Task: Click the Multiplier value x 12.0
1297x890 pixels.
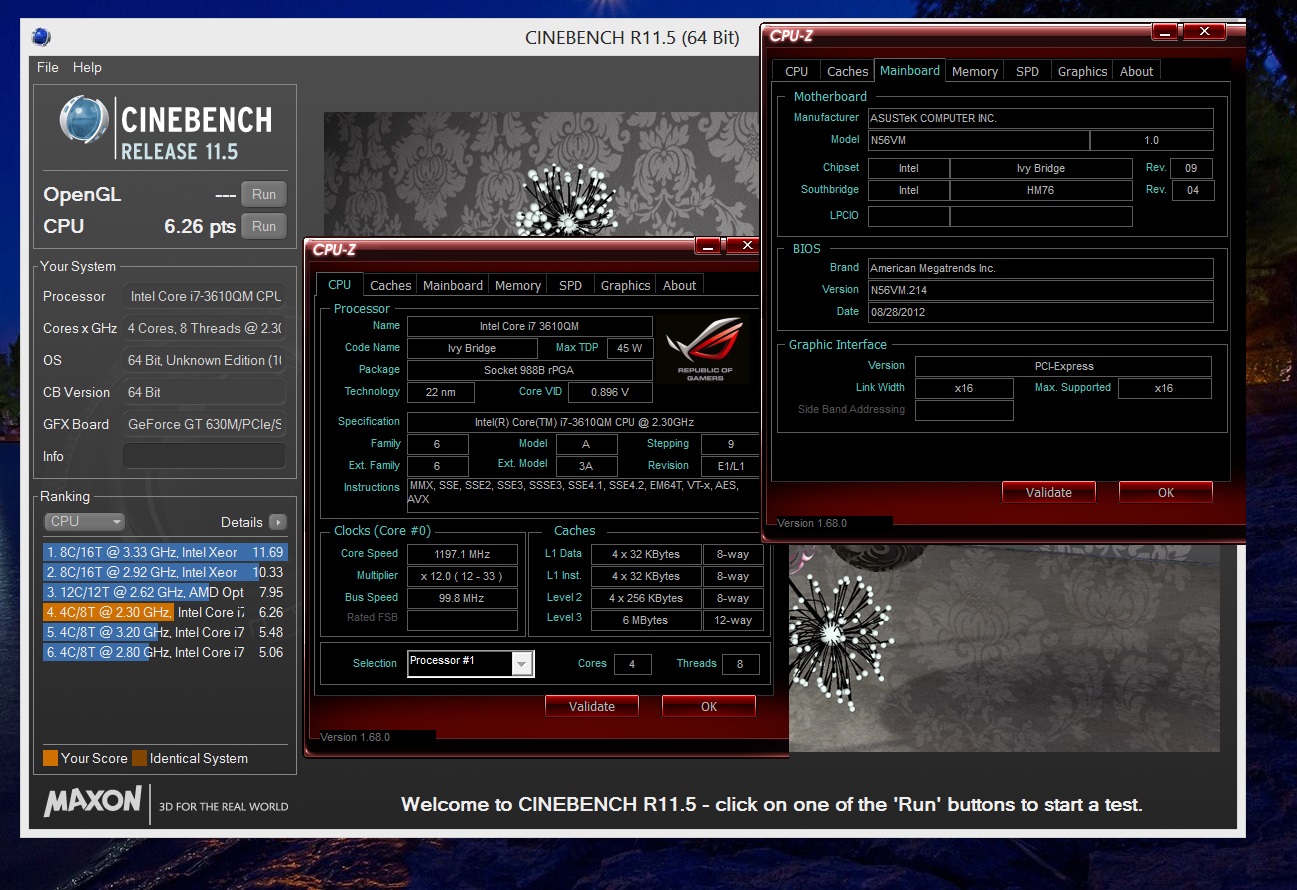Action: tap(462, 576)
